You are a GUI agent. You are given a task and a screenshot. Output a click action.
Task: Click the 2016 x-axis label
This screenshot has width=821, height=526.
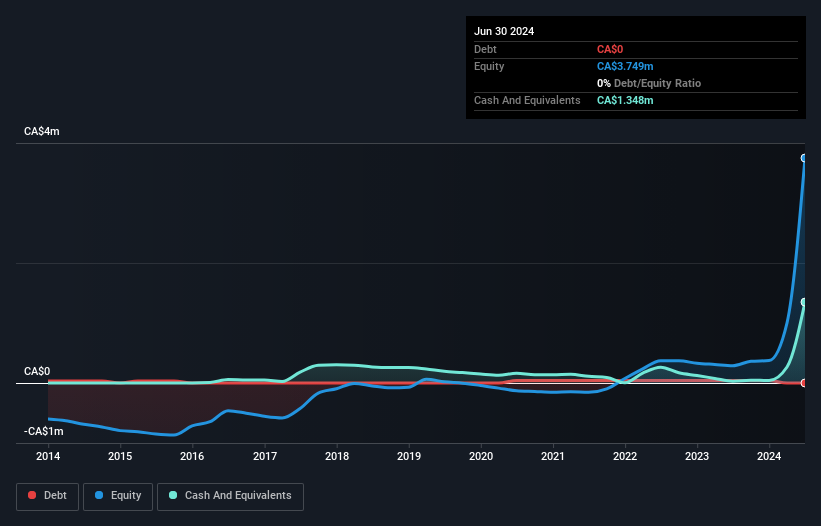(x=192, y=456)
